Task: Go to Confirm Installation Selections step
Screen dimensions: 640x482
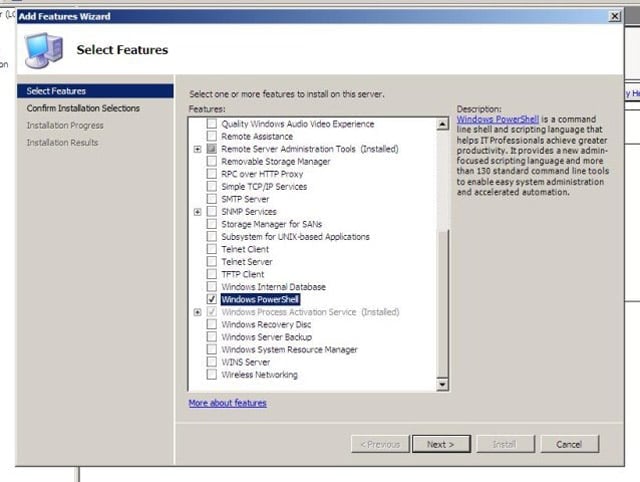Action: [83, 108]
